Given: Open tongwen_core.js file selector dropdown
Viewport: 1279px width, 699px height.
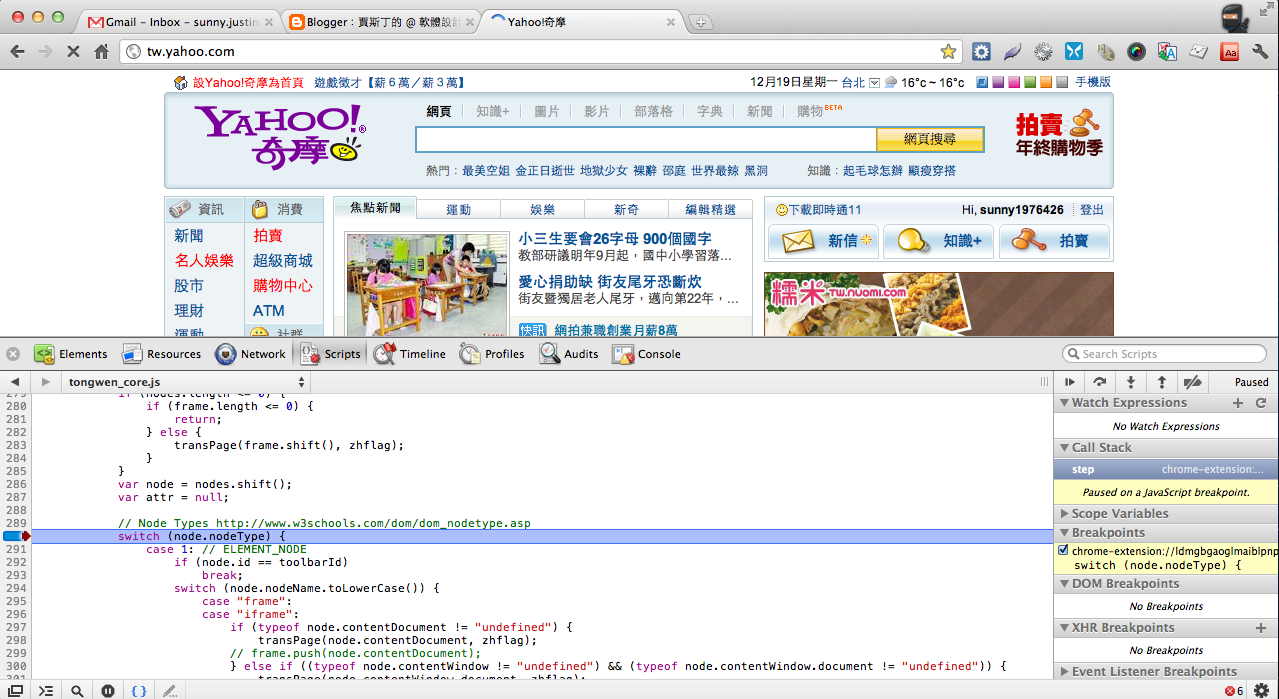Looking at the screenshot, I should pos(187,382).
